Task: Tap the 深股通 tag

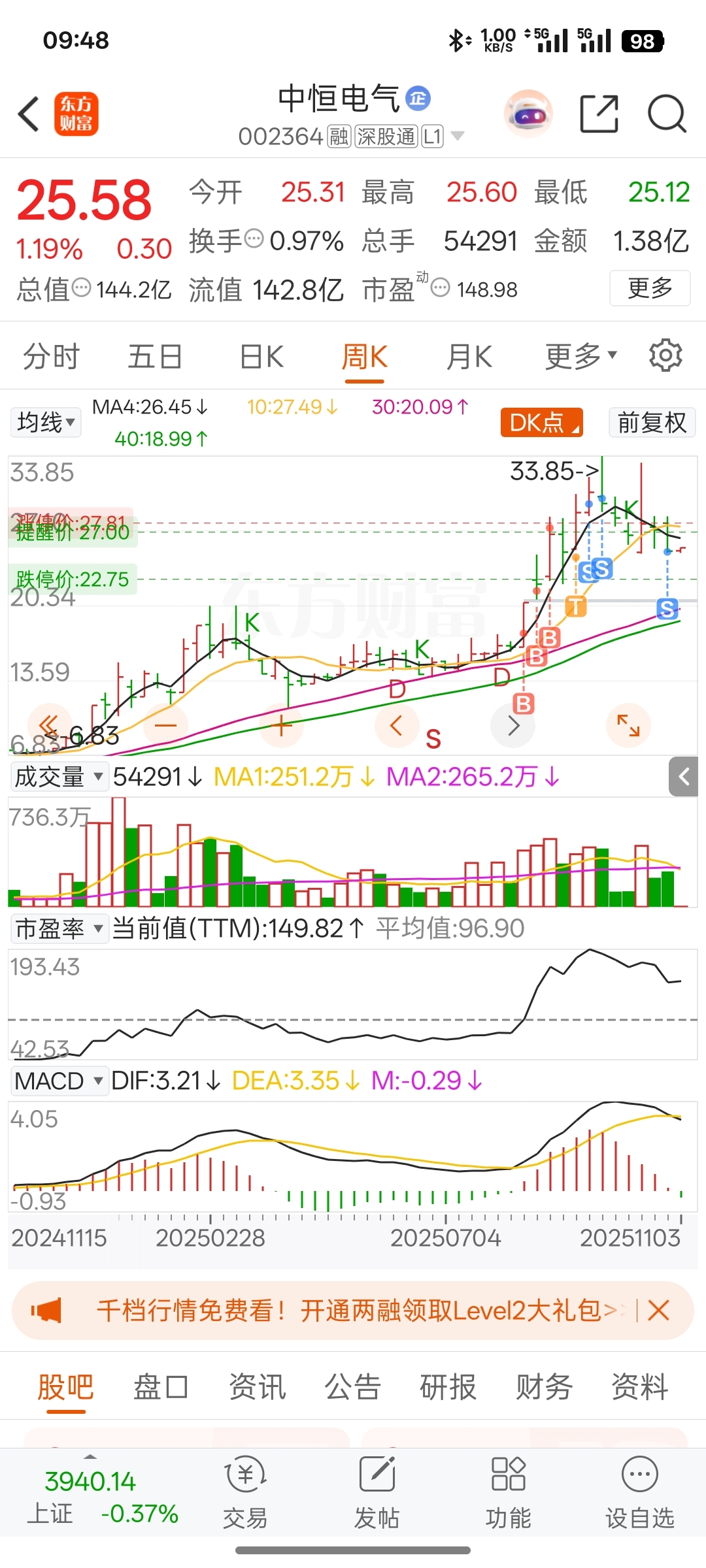Action: (386, 137)
